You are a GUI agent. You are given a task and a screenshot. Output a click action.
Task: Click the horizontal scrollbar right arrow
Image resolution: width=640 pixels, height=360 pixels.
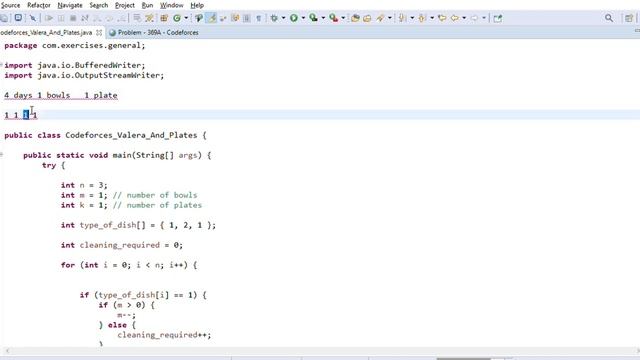click(637, 350)
